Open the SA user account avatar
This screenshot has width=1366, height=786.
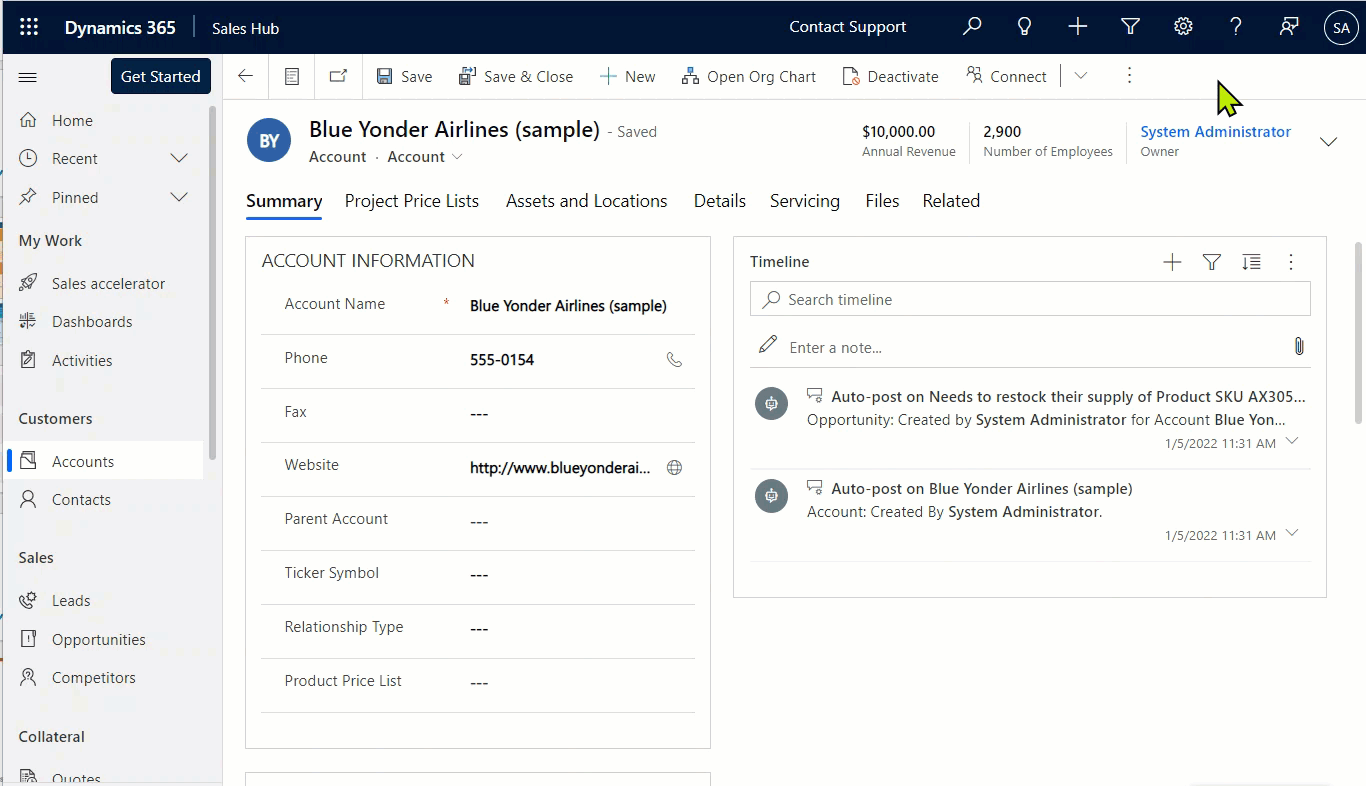click(x=1341, y=28)
